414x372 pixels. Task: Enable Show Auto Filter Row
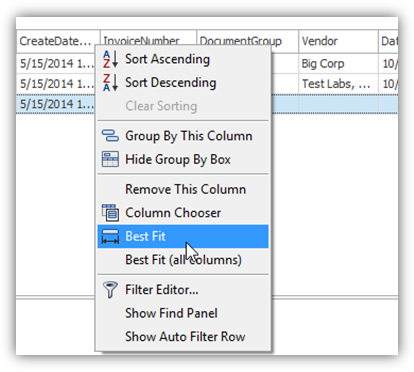tap(183, 337)
